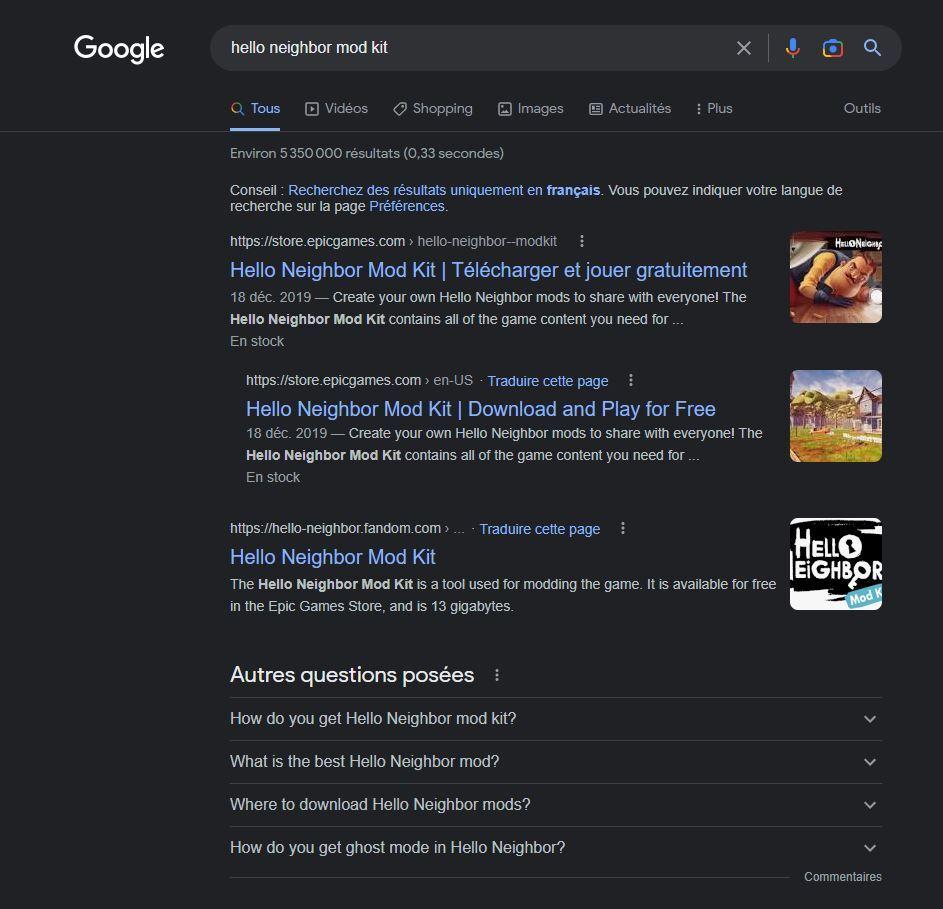This screenshot has width=943, height=909.
Task: Open three-dot menu for en-US Epic result
Action: [630, 380]
